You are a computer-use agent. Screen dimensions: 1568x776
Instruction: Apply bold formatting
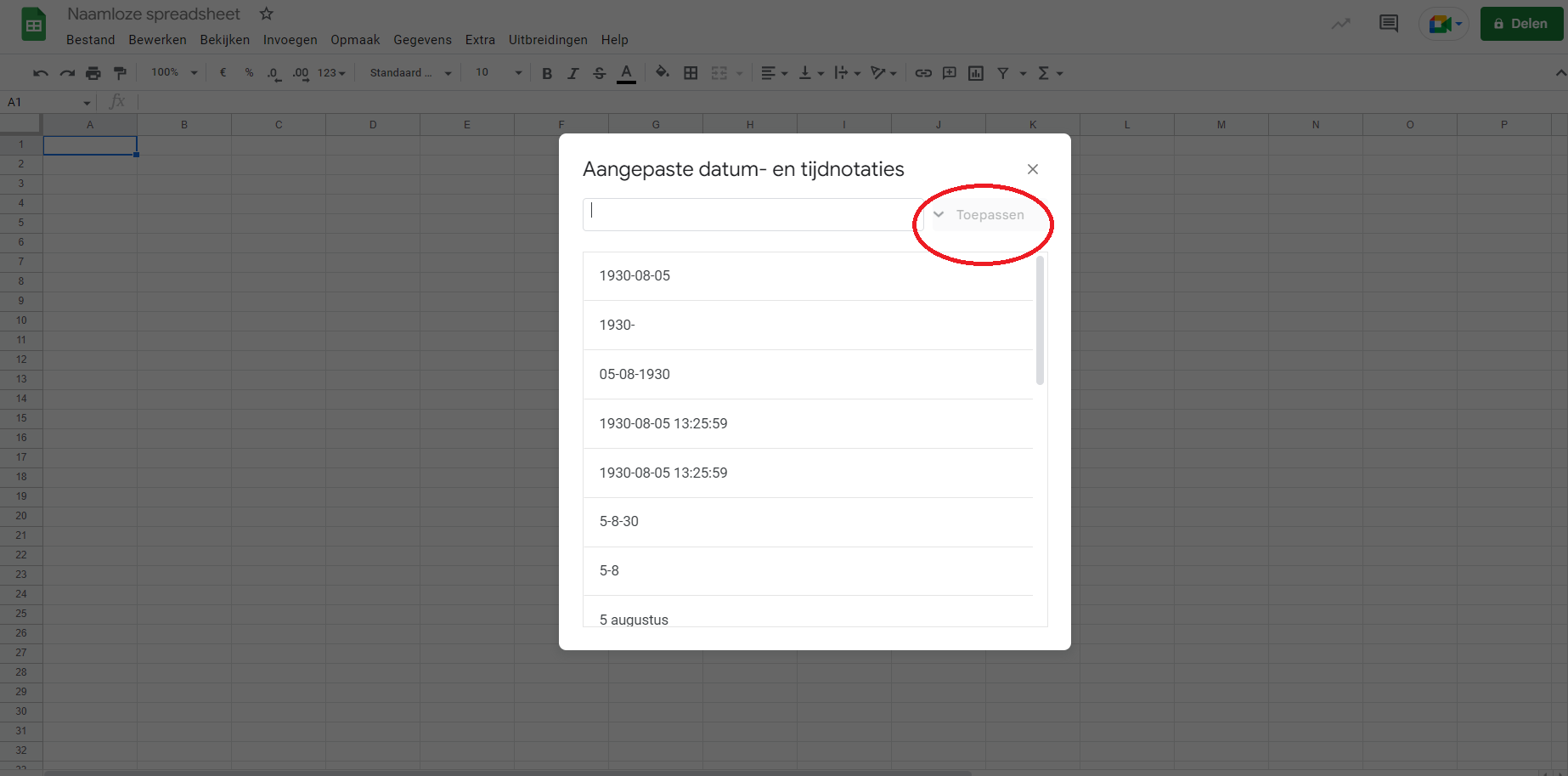tap(547, 73)
